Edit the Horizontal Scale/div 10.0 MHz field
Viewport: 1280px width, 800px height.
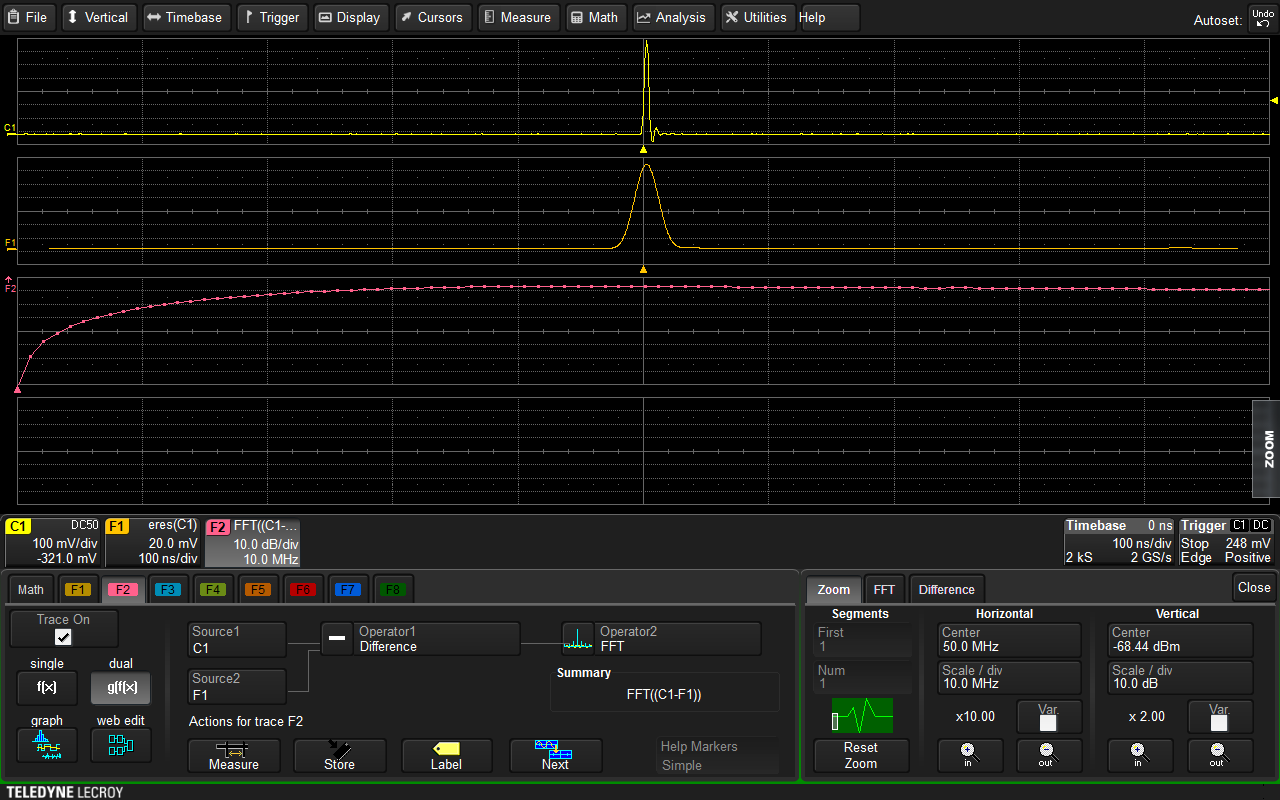pos(1010,678)
